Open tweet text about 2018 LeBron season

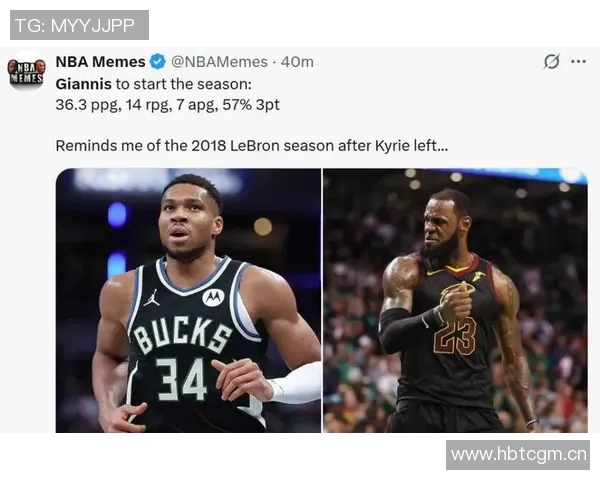coord(251,146)
